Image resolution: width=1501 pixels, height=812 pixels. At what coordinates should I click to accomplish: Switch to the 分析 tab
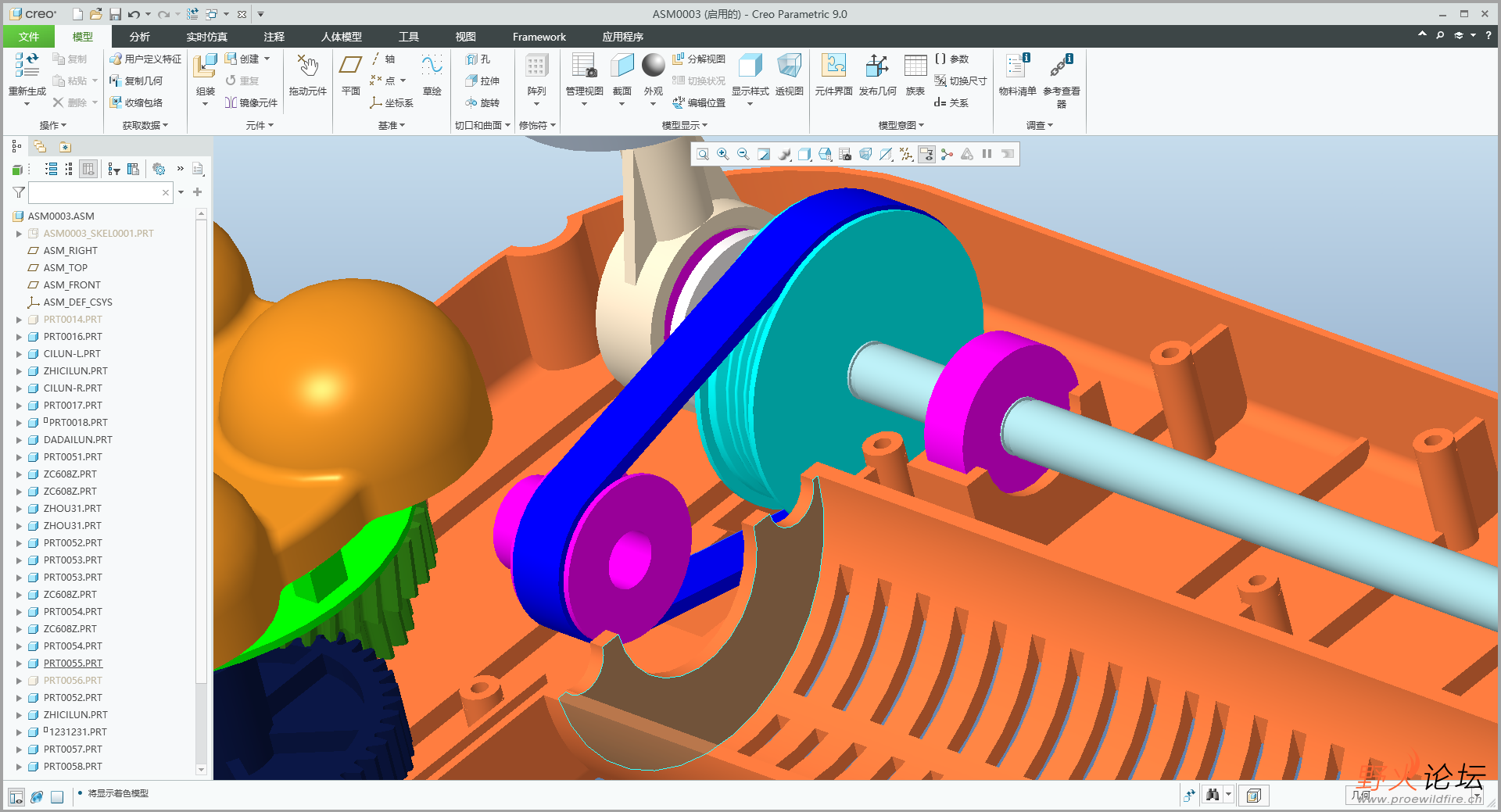coord(139,37)
